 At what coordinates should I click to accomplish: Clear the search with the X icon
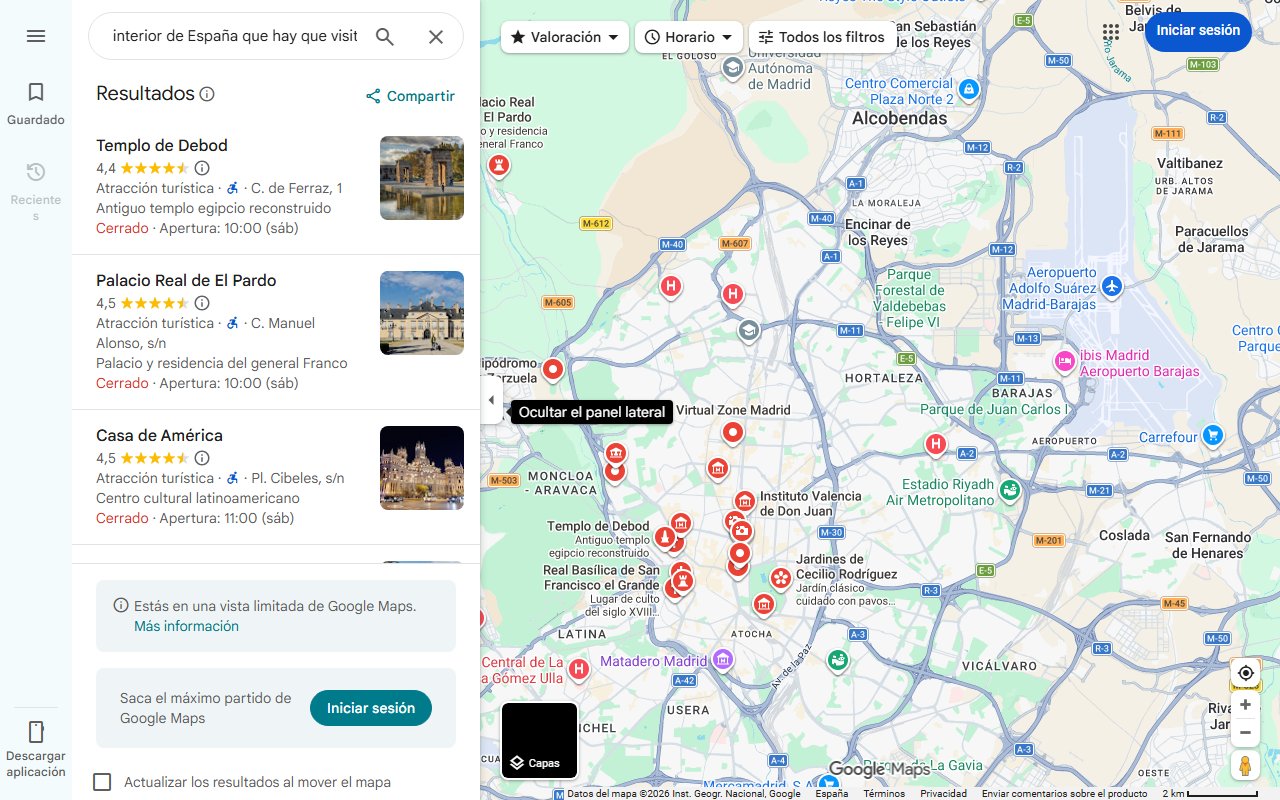click(436, 36)
